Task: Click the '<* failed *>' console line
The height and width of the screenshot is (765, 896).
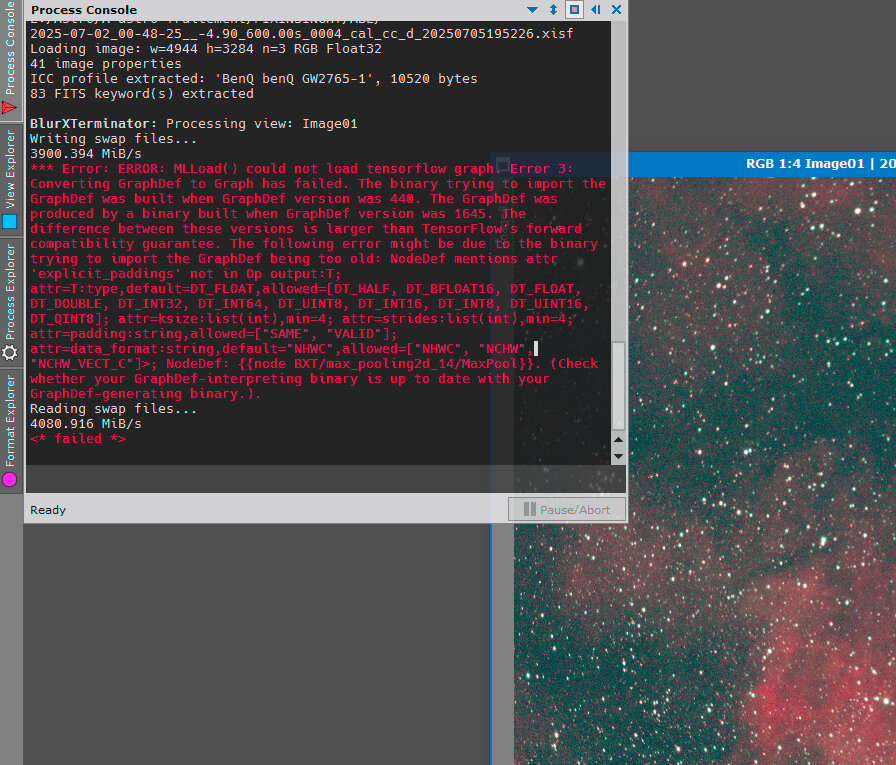Action: [x=78, y=439]
